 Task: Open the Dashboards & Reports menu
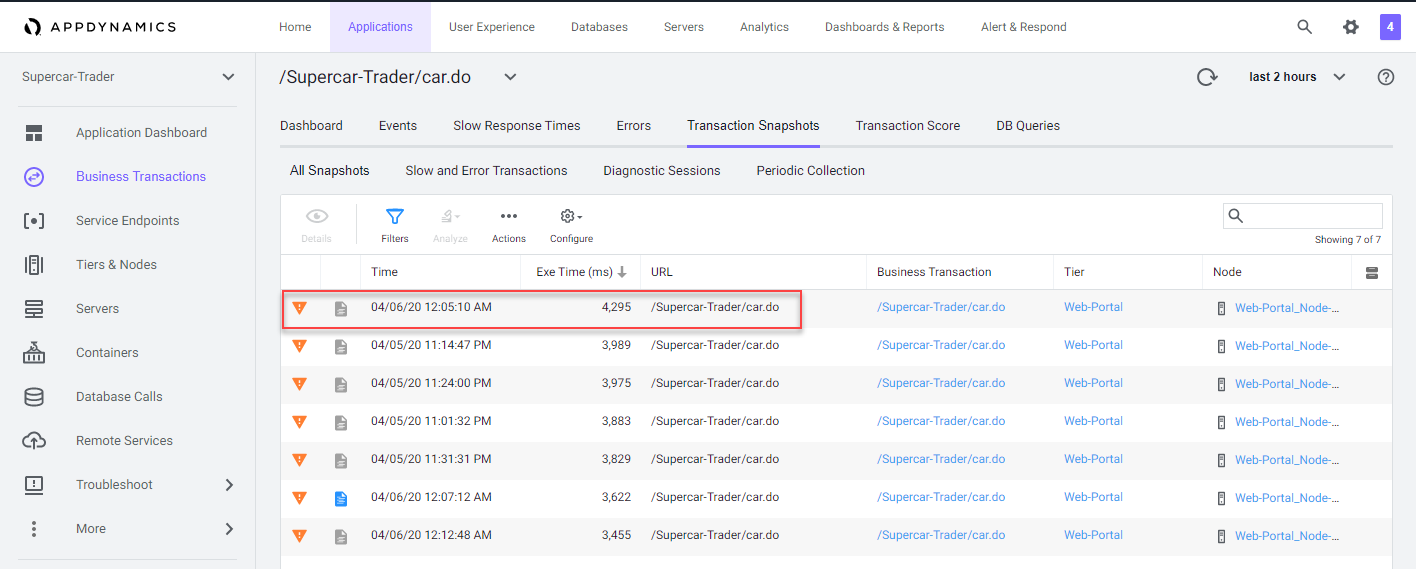point(885,27)
